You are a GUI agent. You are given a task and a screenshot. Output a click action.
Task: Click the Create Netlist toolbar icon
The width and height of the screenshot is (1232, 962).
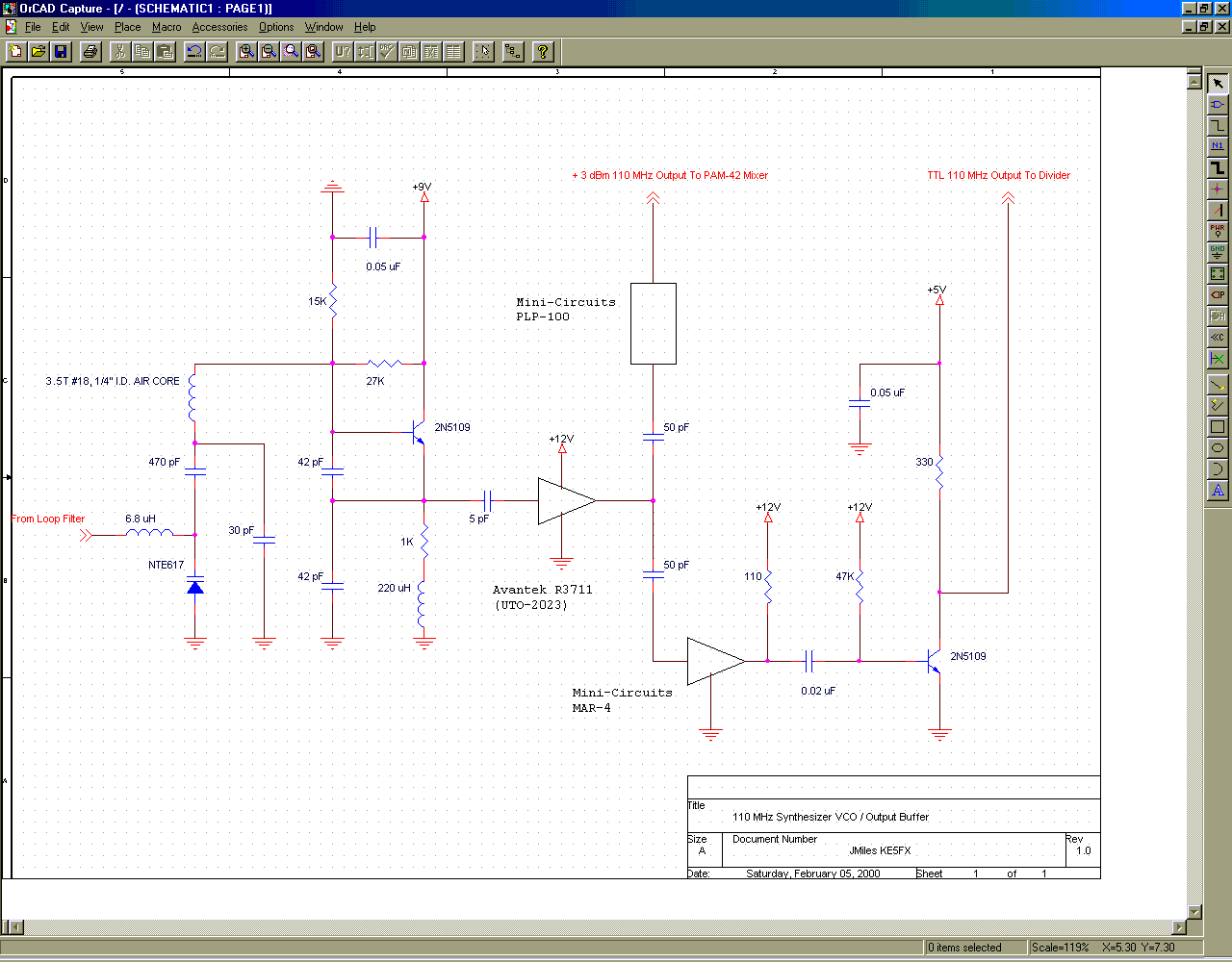click(409, 51)
